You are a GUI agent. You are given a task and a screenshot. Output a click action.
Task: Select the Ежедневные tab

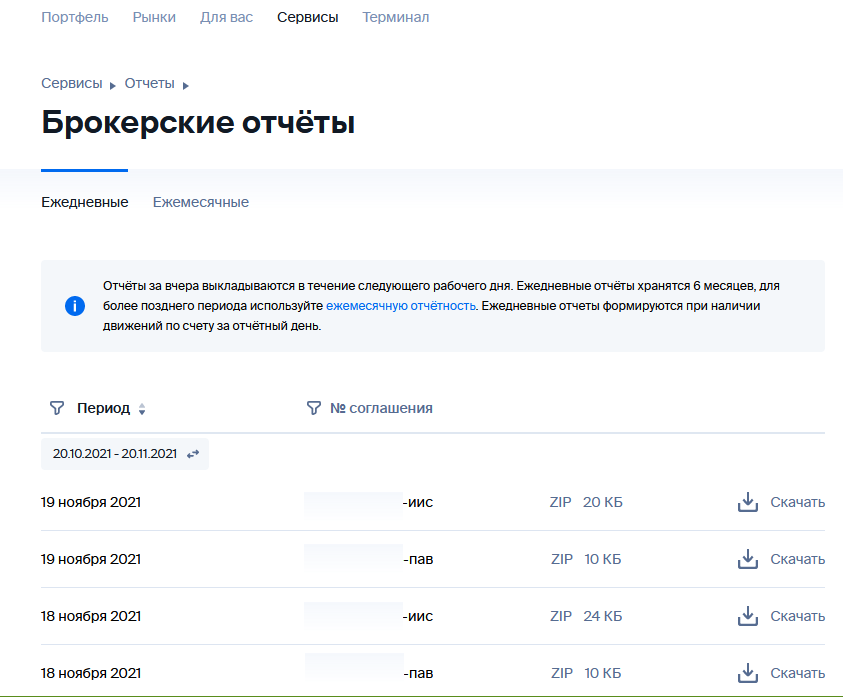tap(84, 202)
